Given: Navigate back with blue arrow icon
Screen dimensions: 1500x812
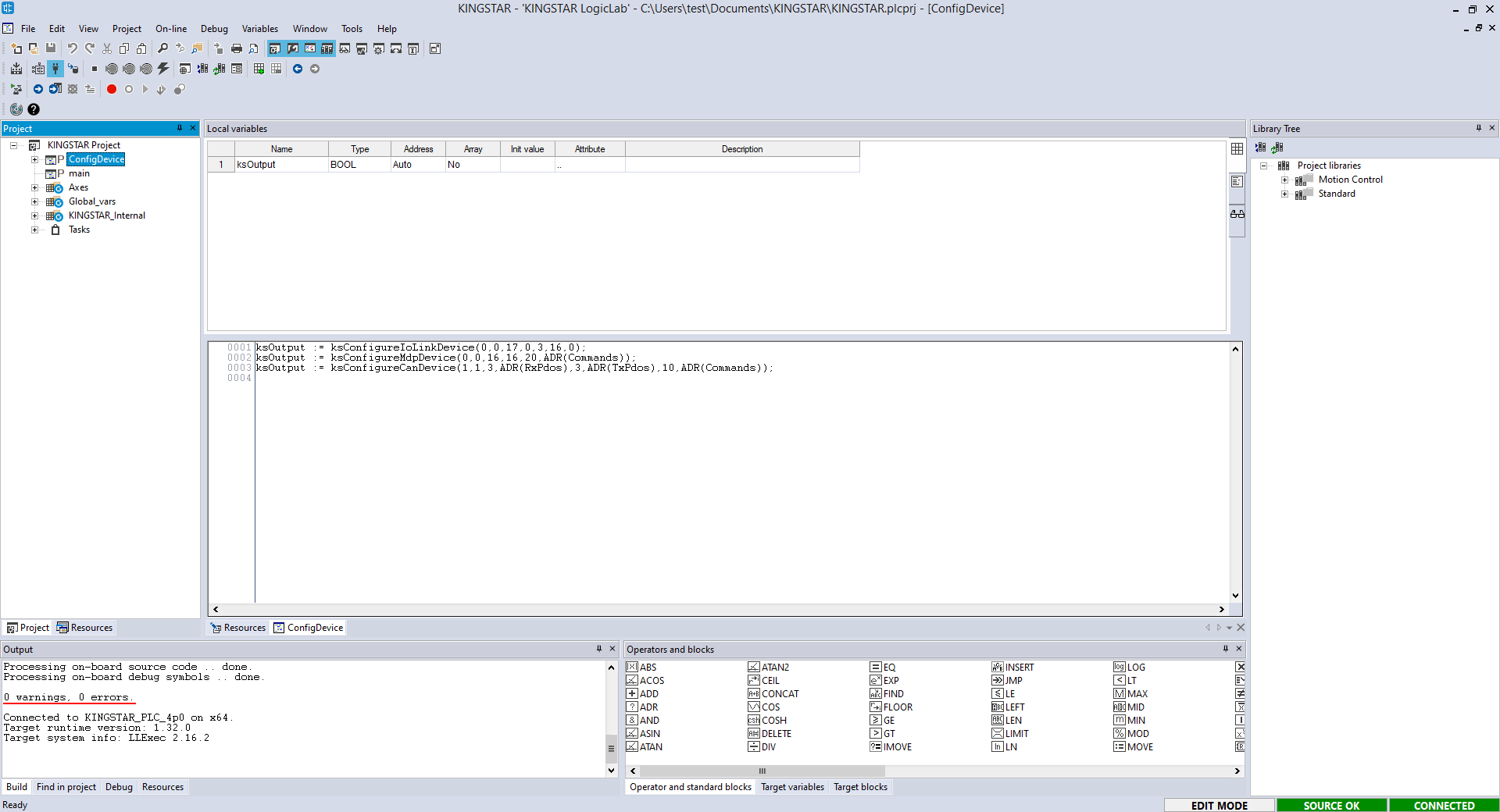Looking at the screenshot, I should point(298,69).
